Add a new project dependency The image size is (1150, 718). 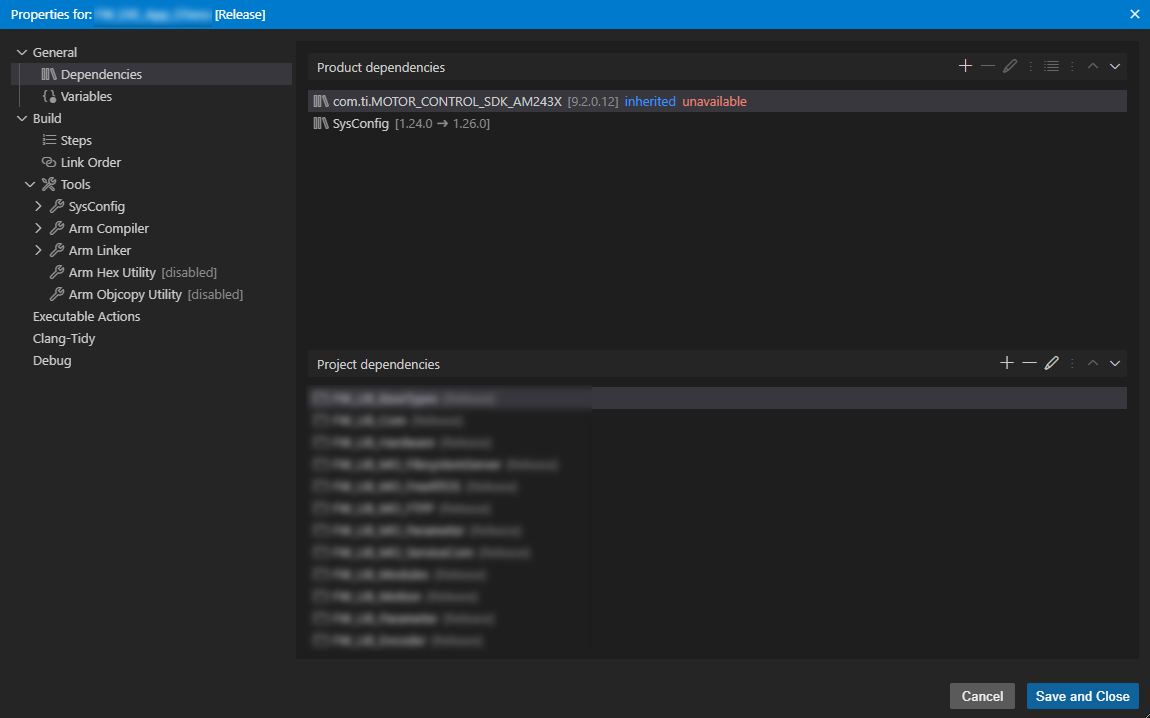point(1007,363)
